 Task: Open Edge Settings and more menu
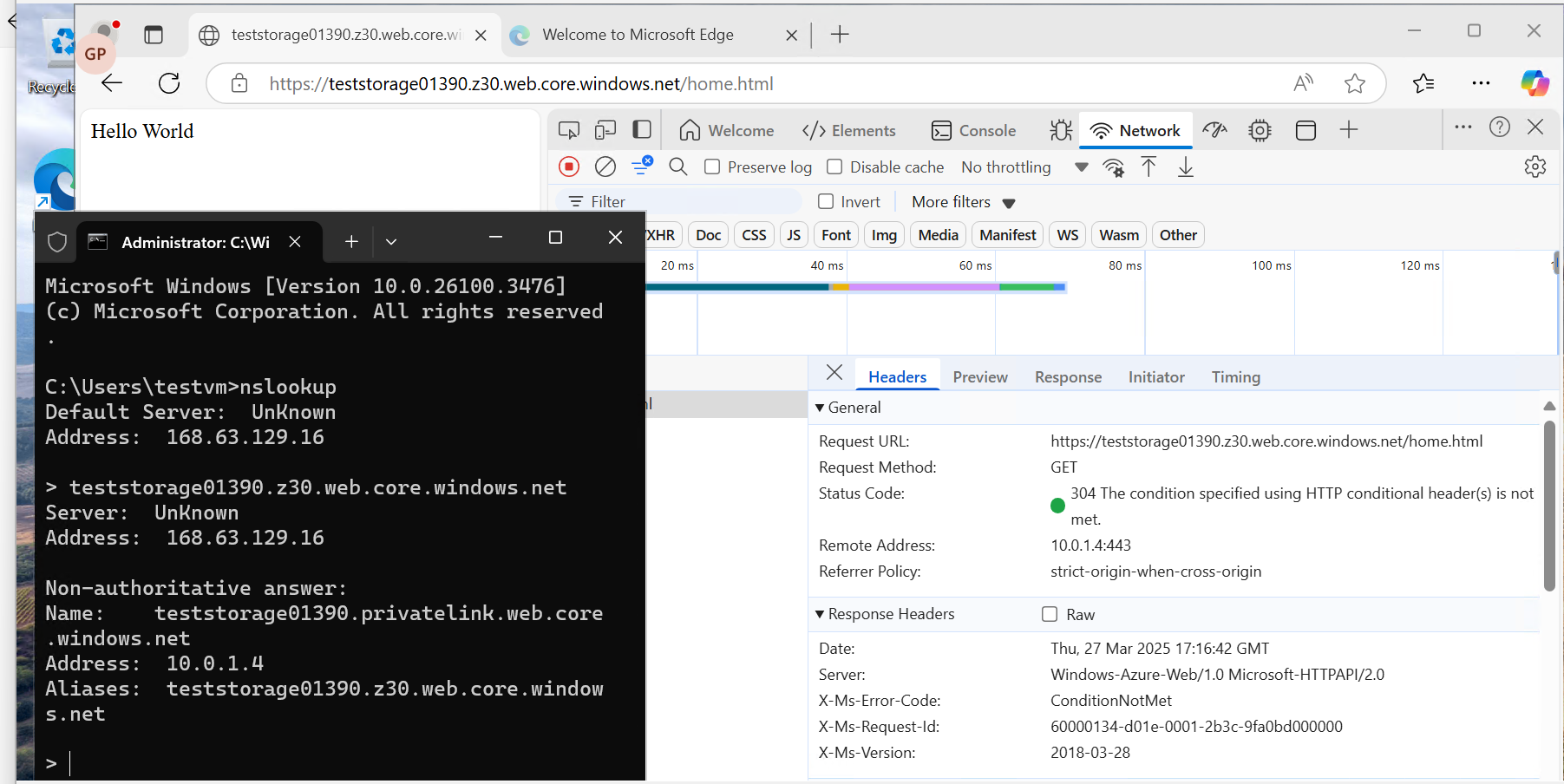pos(1481,83)
